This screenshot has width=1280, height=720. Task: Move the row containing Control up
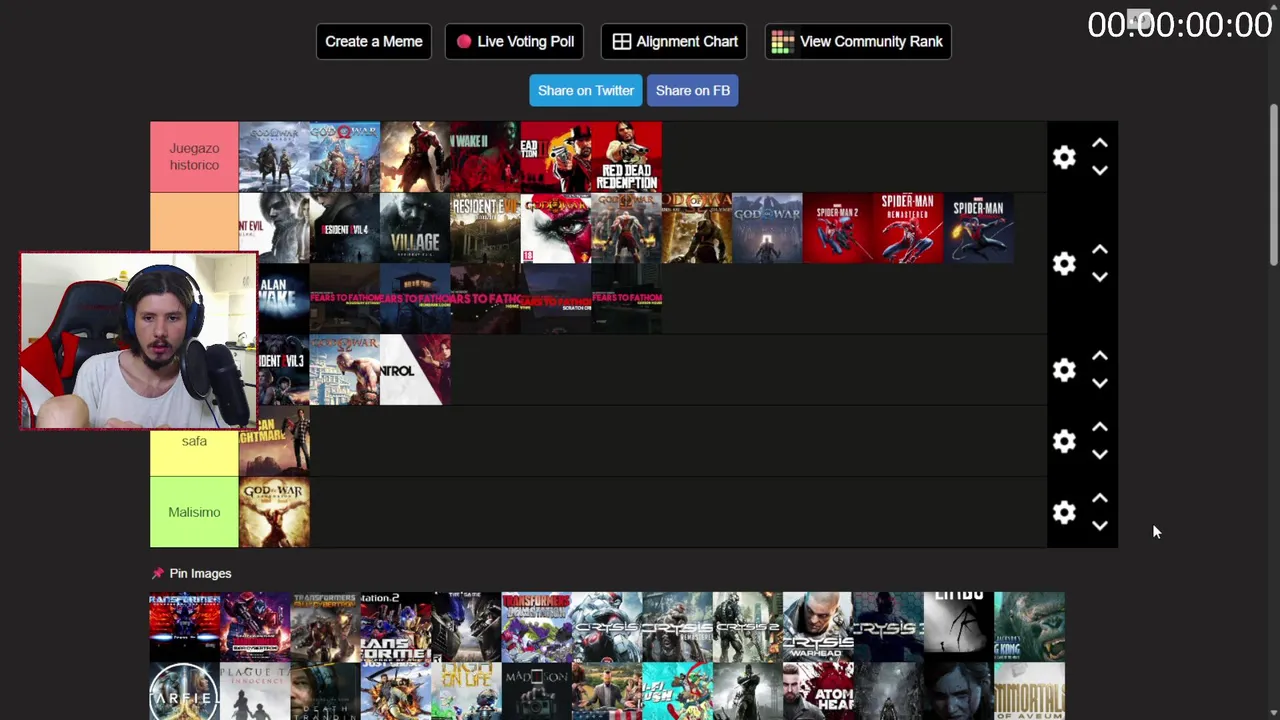[1100, 357]
